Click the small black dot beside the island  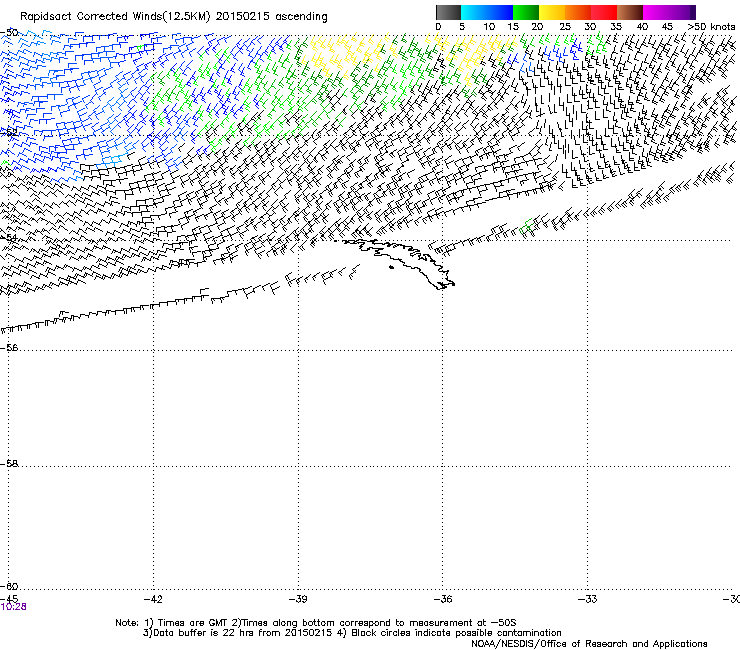(x=391, y=268)
